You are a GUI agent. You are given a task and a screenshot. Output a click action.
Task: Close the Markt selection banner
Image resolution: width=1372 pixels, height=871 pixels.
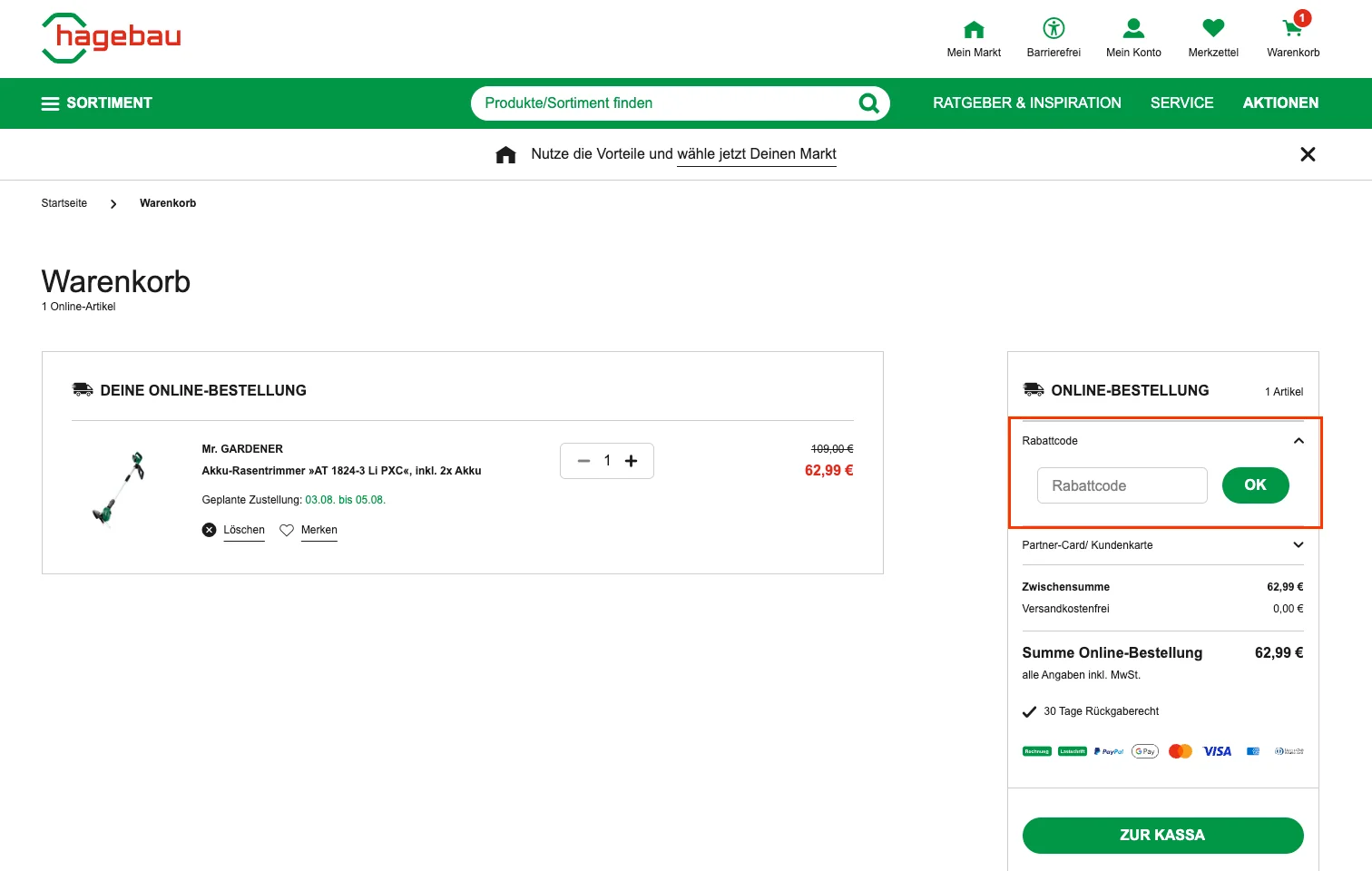click(x=1308, y=154)
